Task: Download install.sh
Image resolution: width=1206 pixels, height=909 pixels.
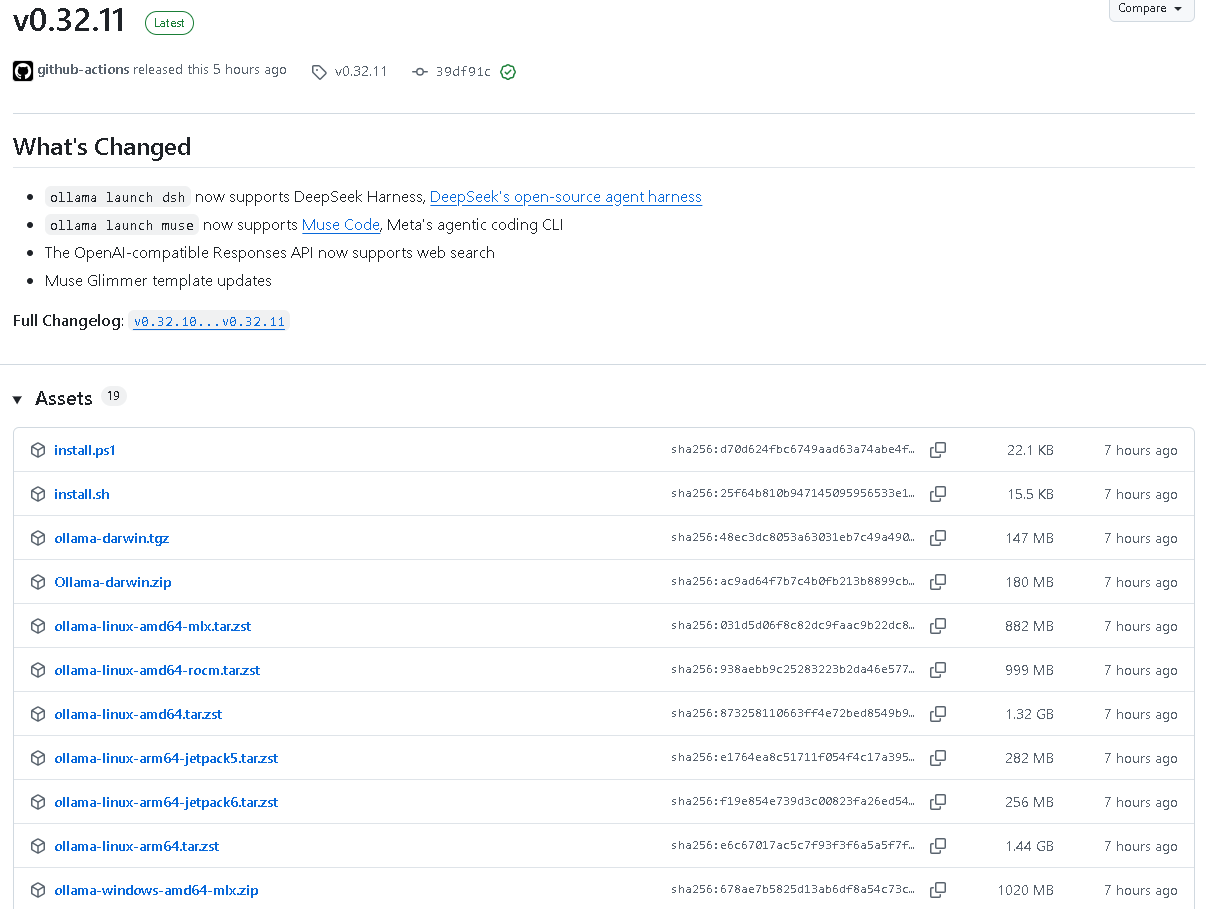Action: click(82, 494)
